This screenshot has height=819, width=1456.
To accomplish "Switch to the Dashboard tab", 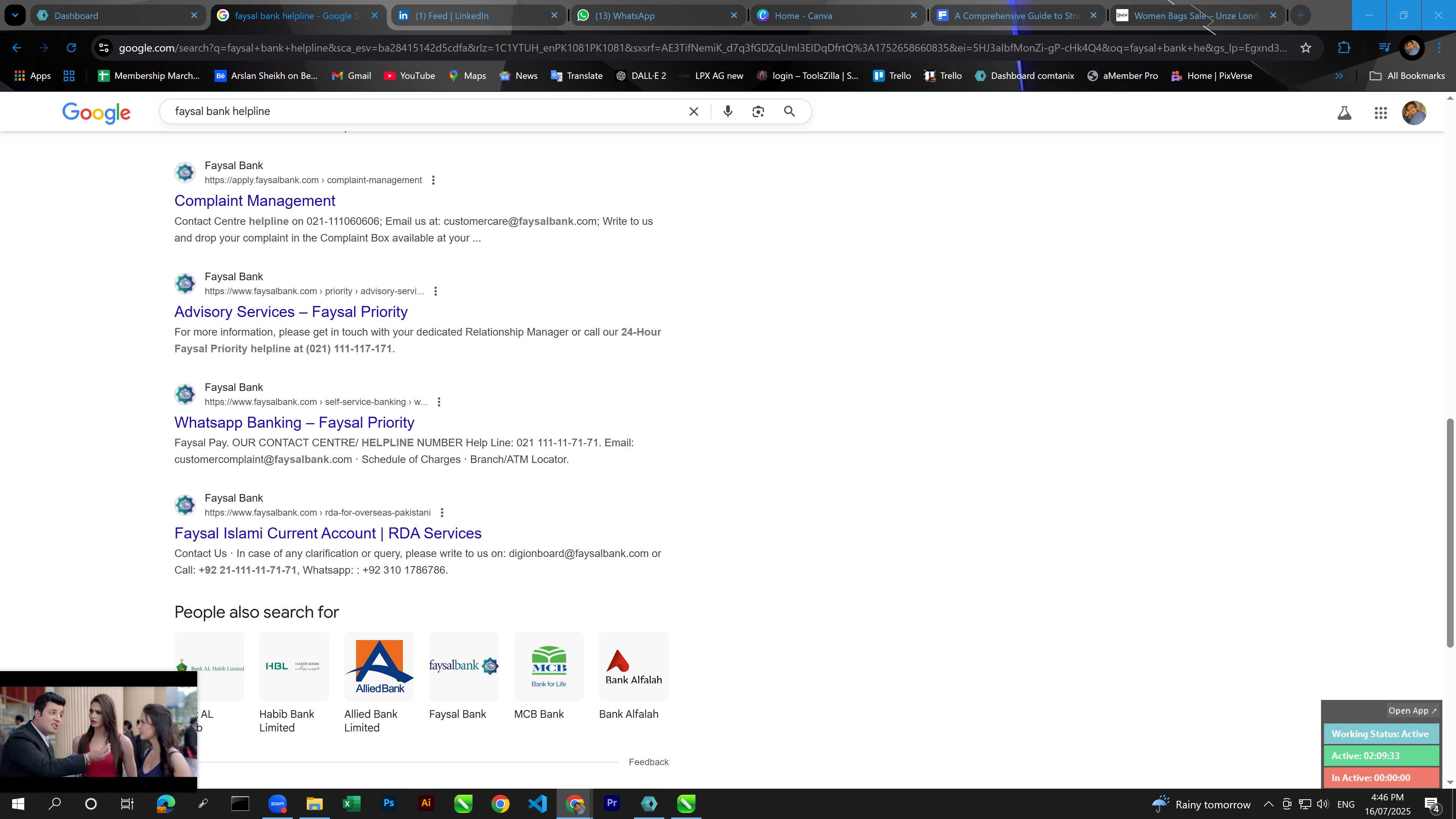I will pos(118,16).
